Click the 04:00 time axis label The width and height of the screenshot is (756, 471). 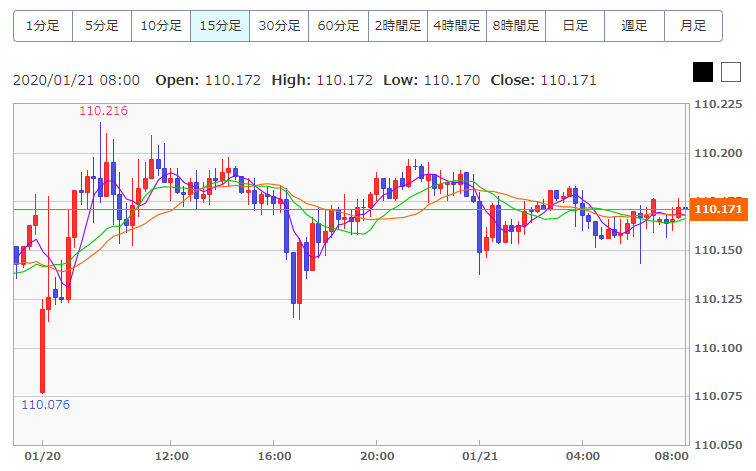(x=582, y=456)
